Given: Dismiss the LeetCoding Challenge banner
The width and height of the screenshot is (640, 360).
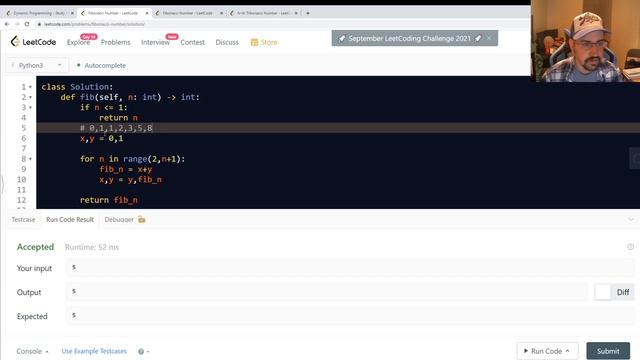Looking at the screenshot, I should 489,38.
